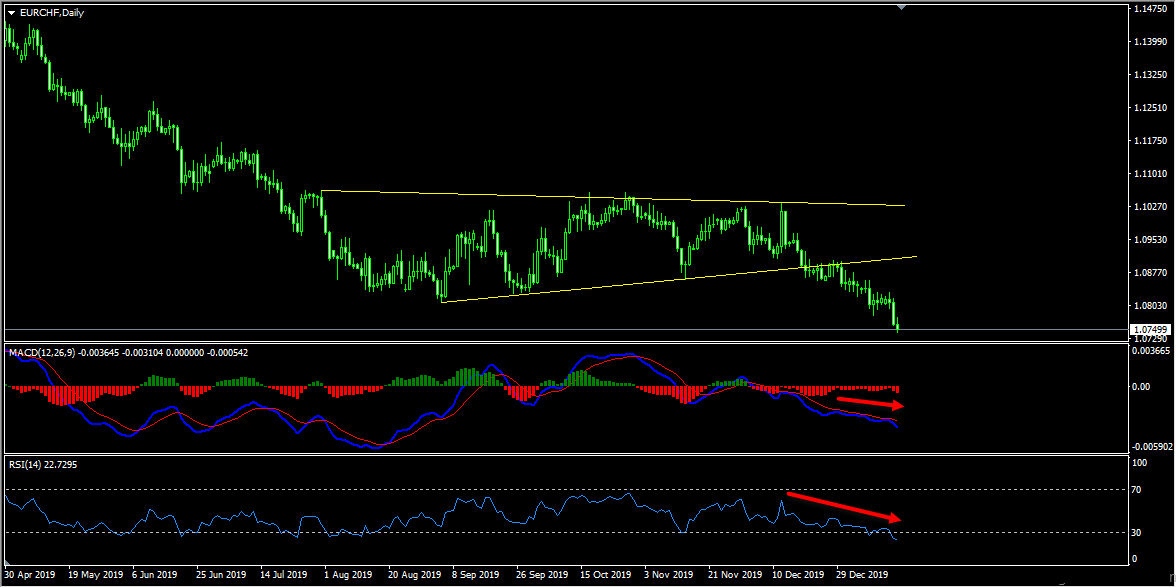The image size is (1176, 588).
Task: Click the 1 Aug 2019 date label
Action: 348,574
